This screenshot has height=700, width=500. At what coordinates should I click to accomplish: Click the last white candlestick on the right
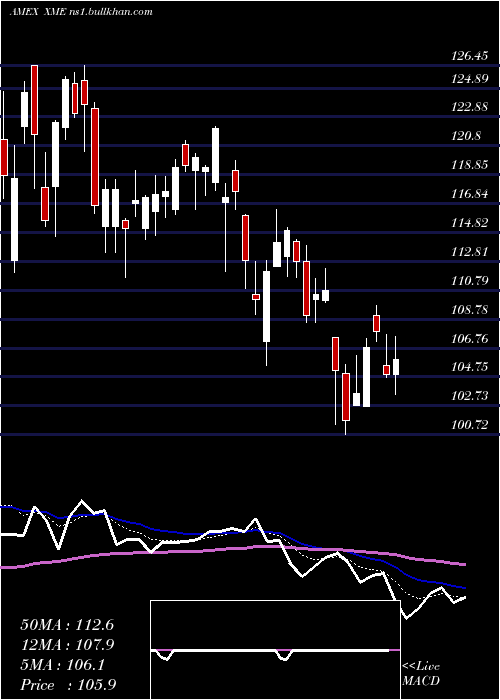point(396,366)
